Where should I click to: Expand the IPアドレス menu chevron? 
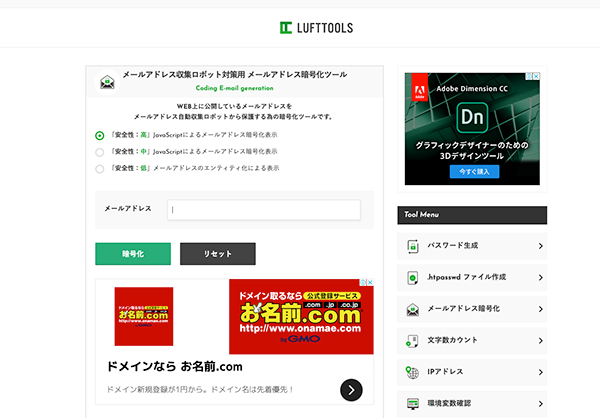coord(540,373)
